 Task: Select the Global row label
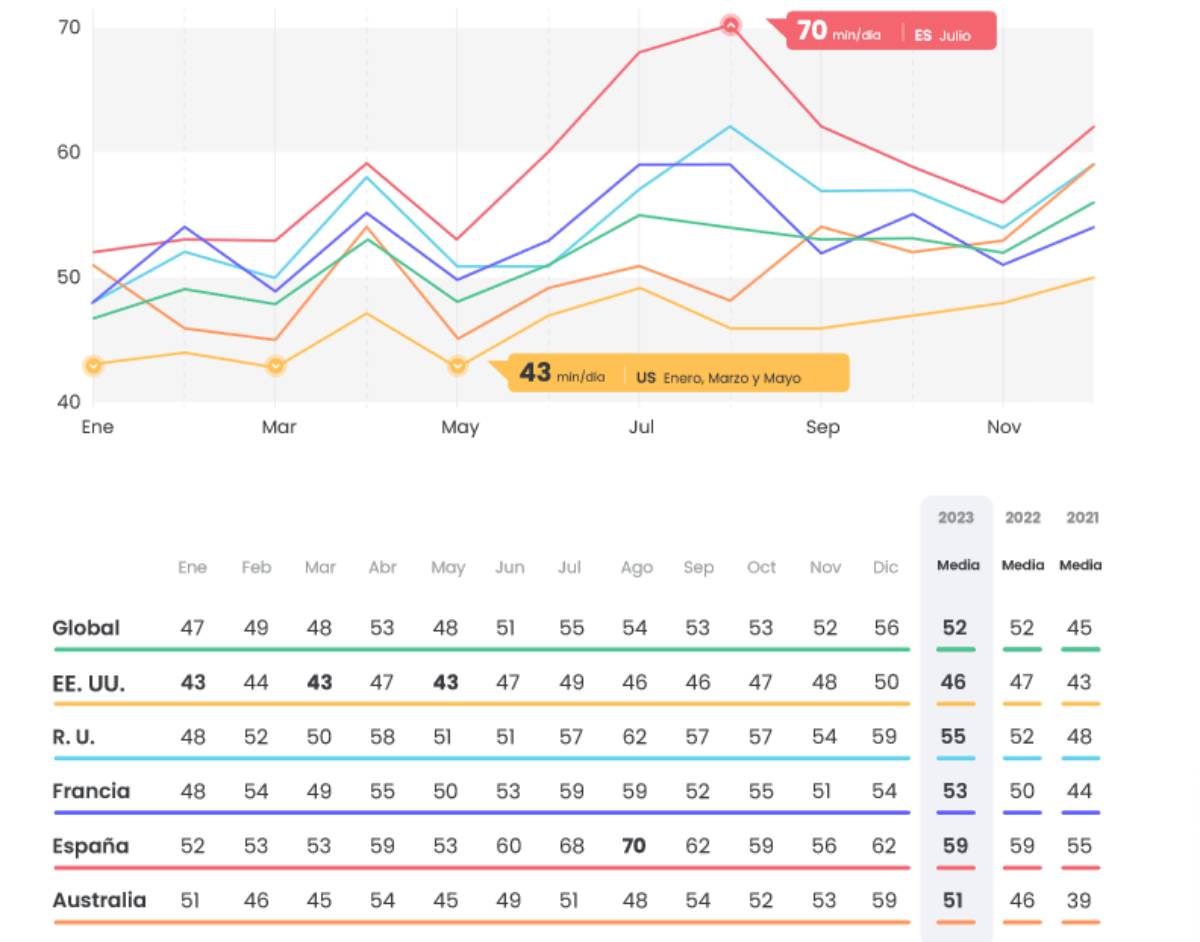(86, 628)
